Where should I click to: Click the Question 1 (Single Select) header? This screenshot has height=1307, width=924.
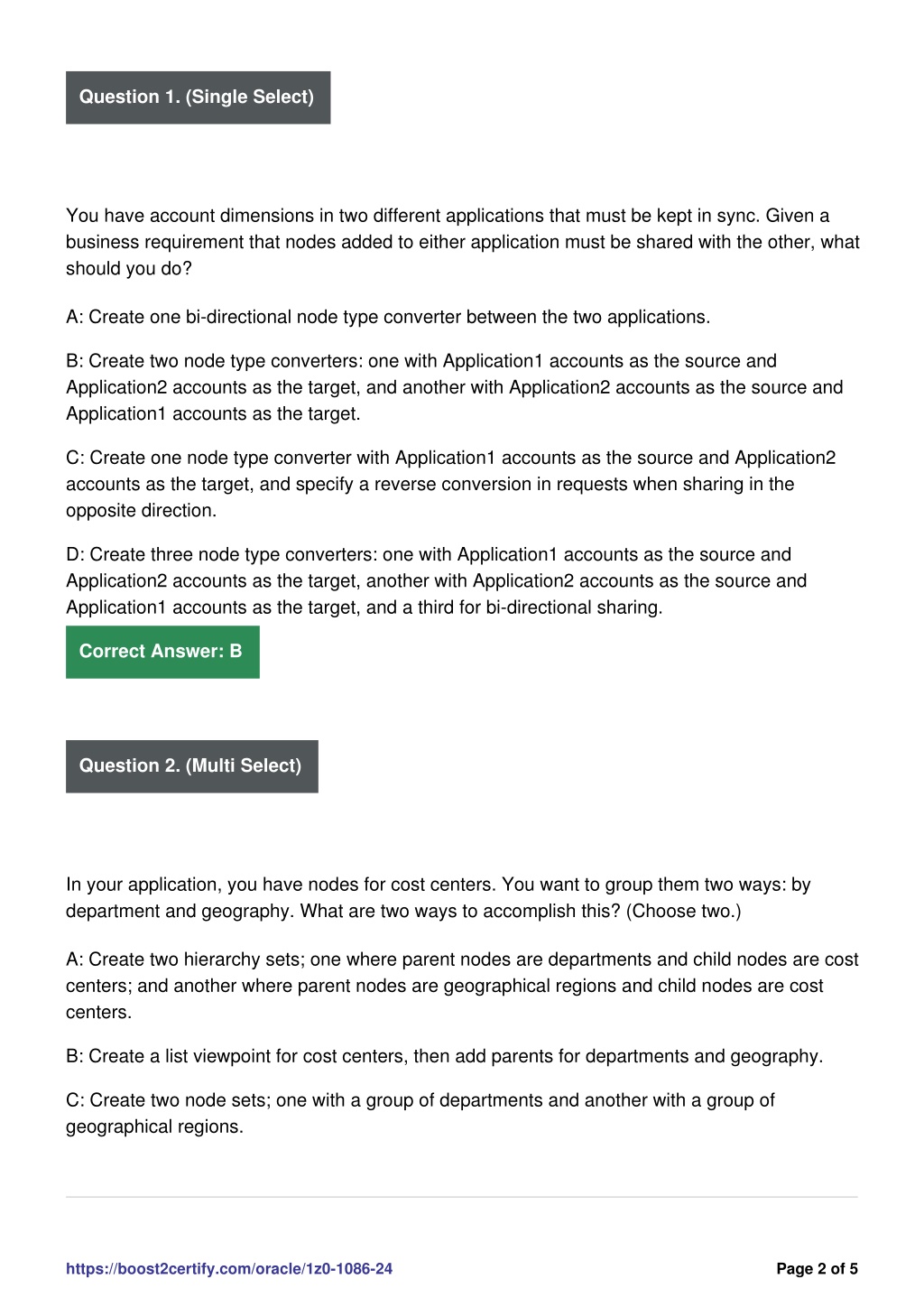(x=198, y=97)
